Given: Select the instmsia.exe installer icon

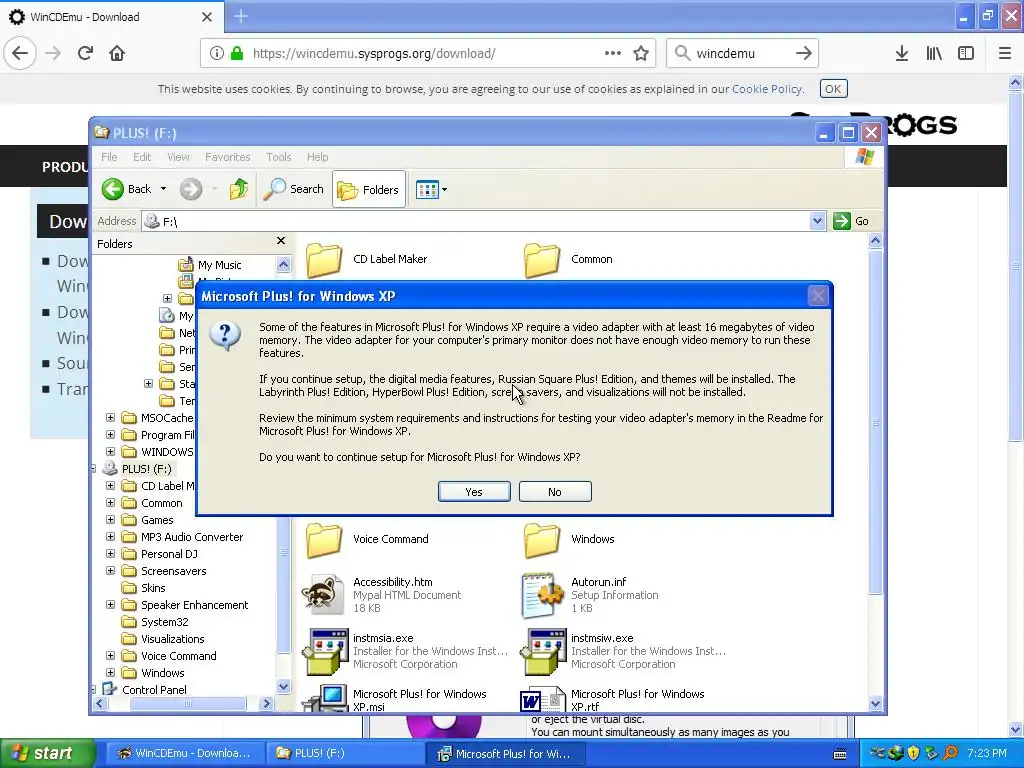Looking at the screenshot, I should click(x=325, y=651).
